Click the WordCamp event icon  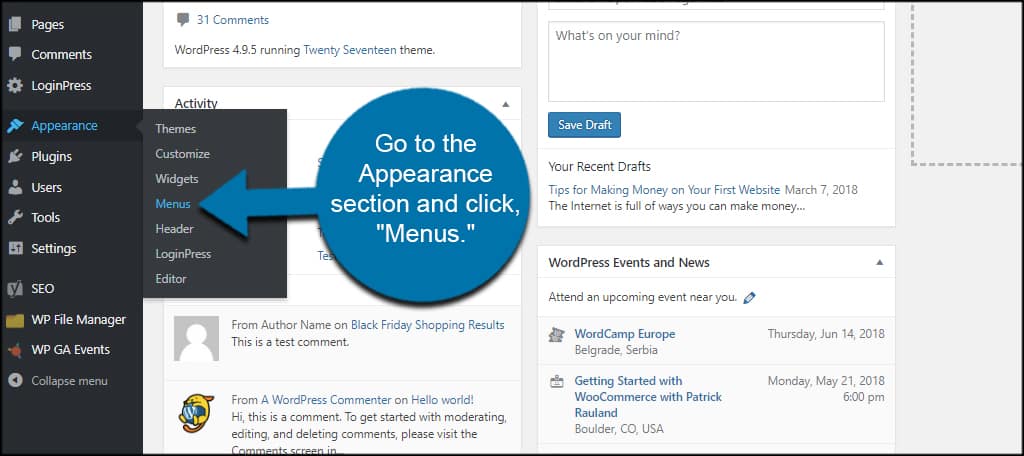[556, 334]
